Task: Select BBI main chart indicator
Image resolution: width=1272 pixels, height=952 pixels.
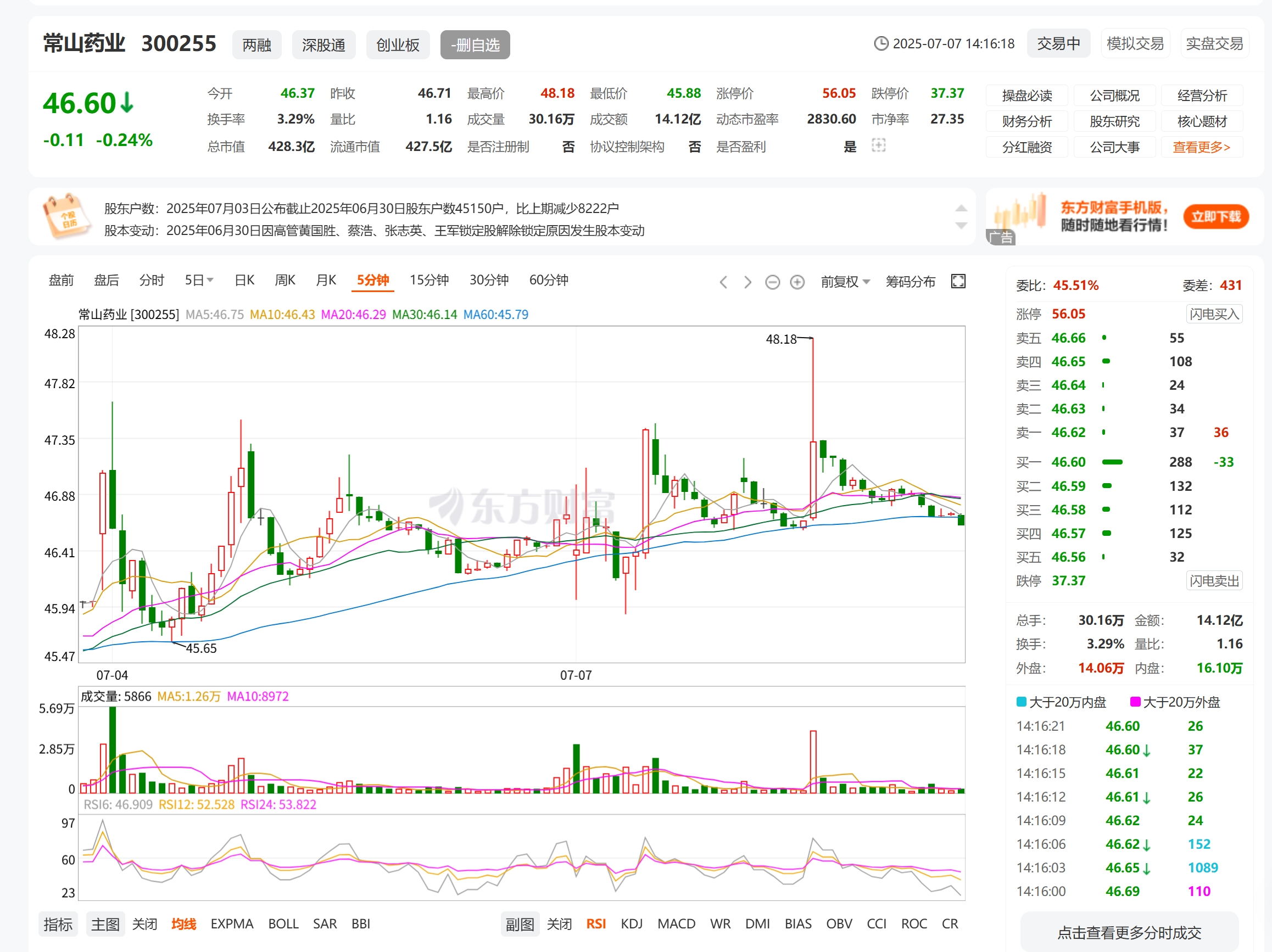Action: [360, 924]
